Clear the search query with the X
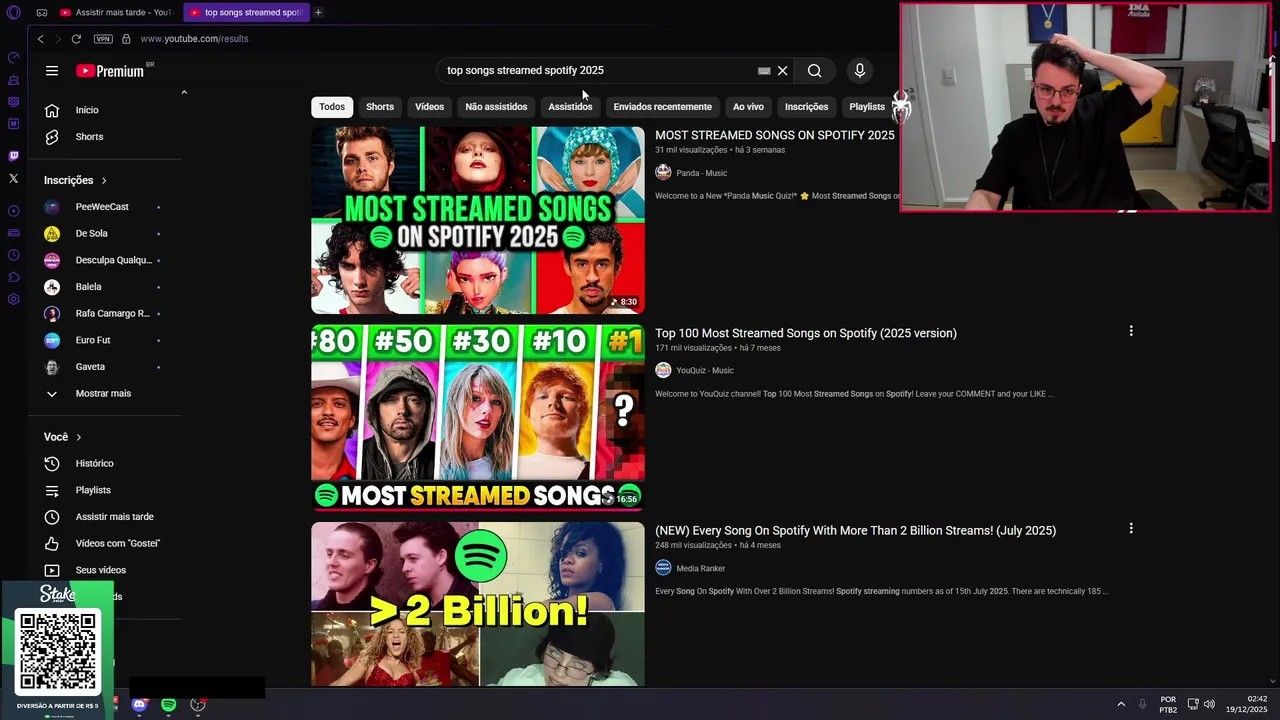 click(x=783, y=71)
